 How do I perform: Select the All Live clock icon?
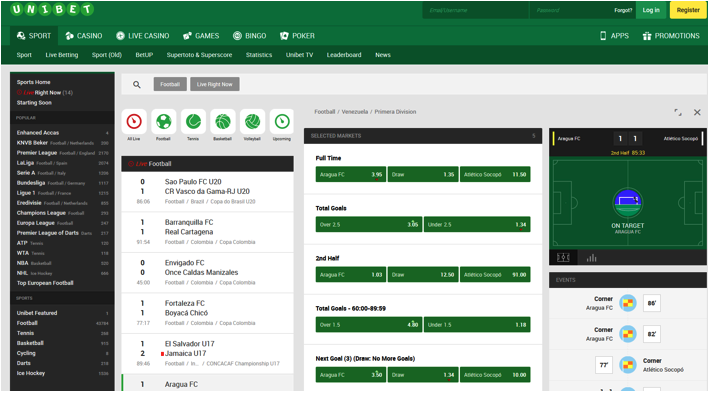[x=134, y=122]
